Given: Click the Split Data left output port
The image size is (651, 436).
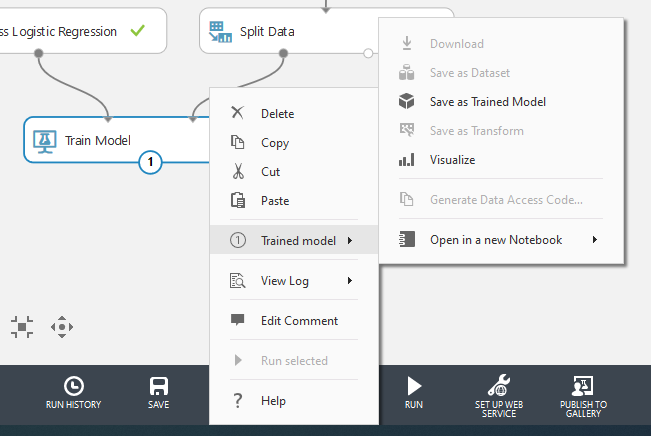Looking at the screenshot, I should point(283,53).
